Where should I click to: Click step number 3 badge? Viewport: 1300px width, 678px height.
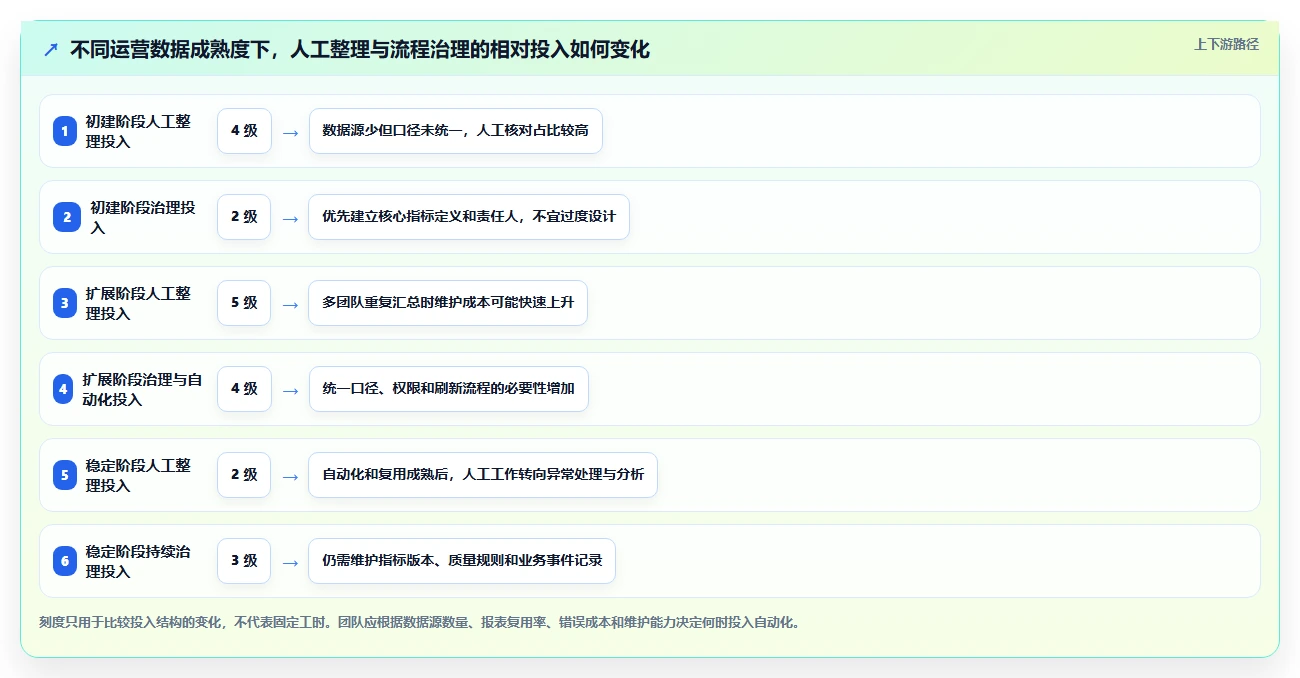65,303
